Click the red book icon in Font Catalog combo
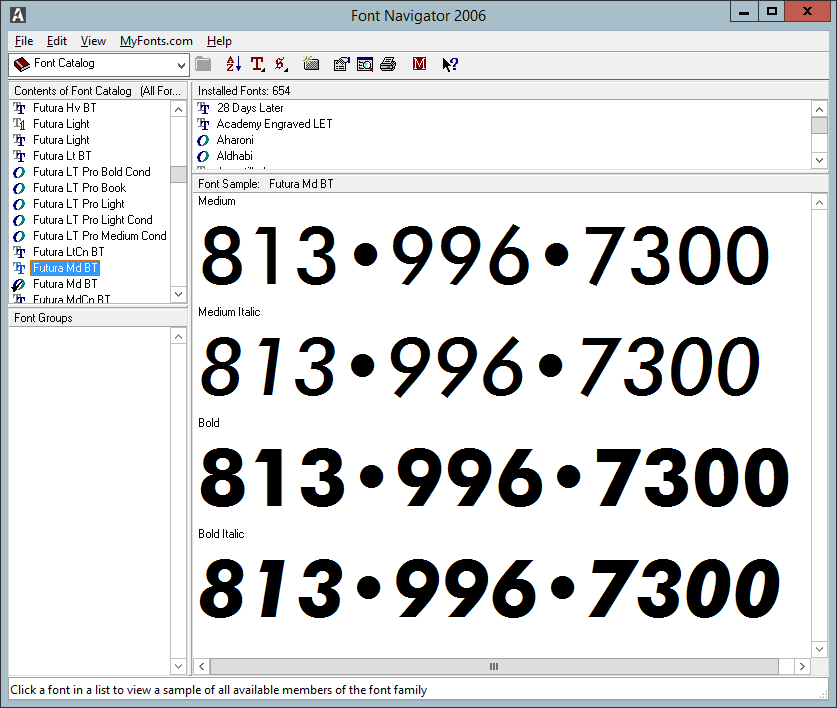The image size is (837, 708). (21, 64)
